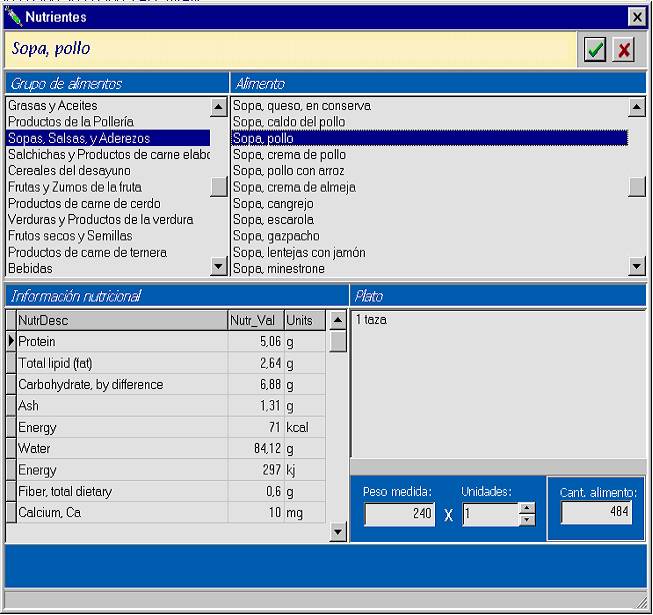Click the Nutrientes title bar app icon

(x=14, y=17)
